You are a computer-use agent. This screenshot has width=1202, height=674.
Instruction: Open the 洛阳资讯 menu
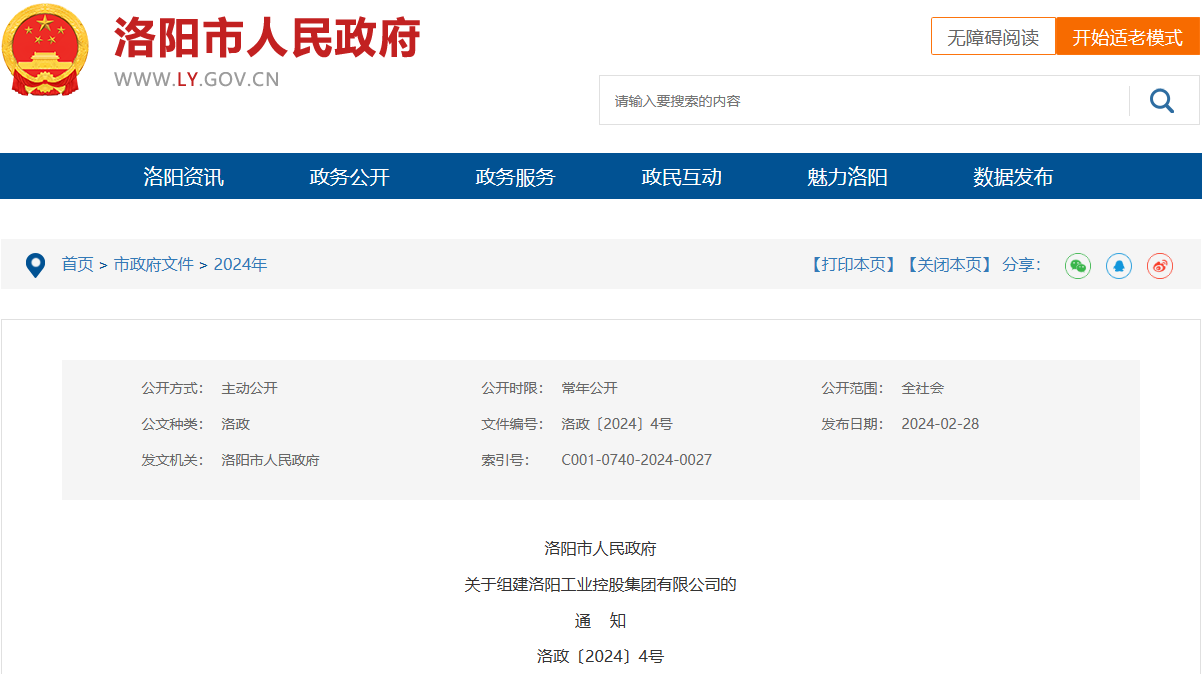click(x=184, y=177)
